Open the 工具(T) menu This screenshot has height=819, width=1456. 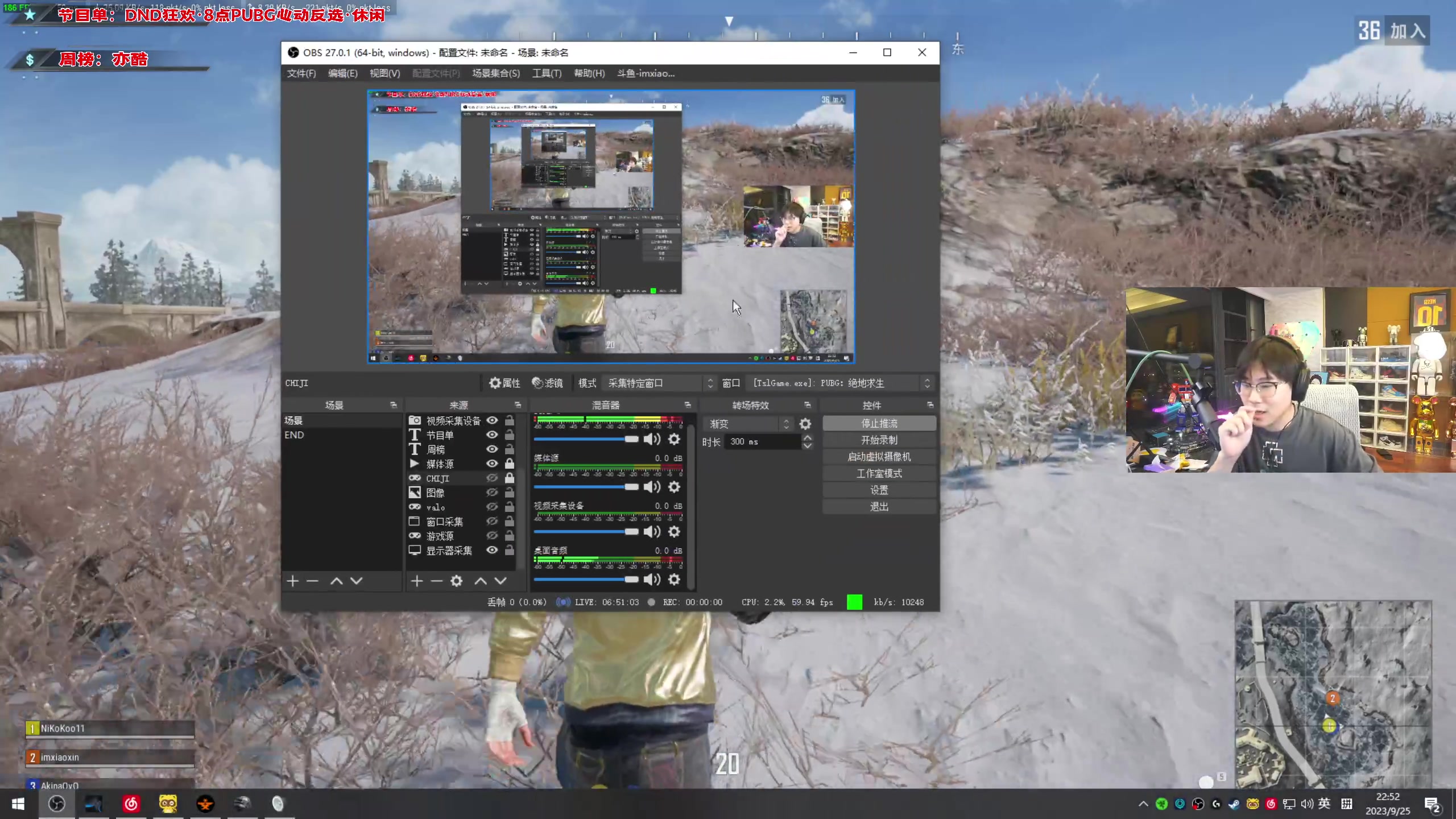click(x=546, y=73)
